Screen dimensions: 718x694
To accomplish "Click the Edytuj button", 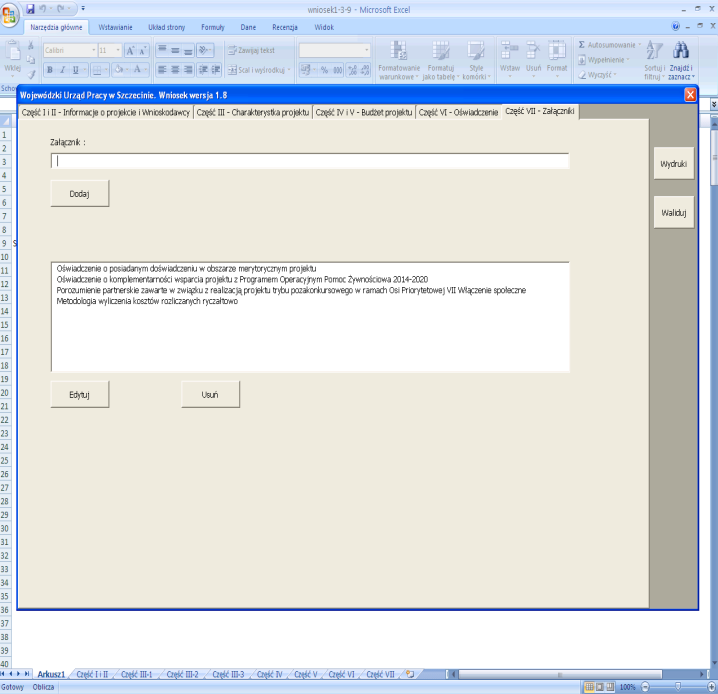I will coord(80,395).
